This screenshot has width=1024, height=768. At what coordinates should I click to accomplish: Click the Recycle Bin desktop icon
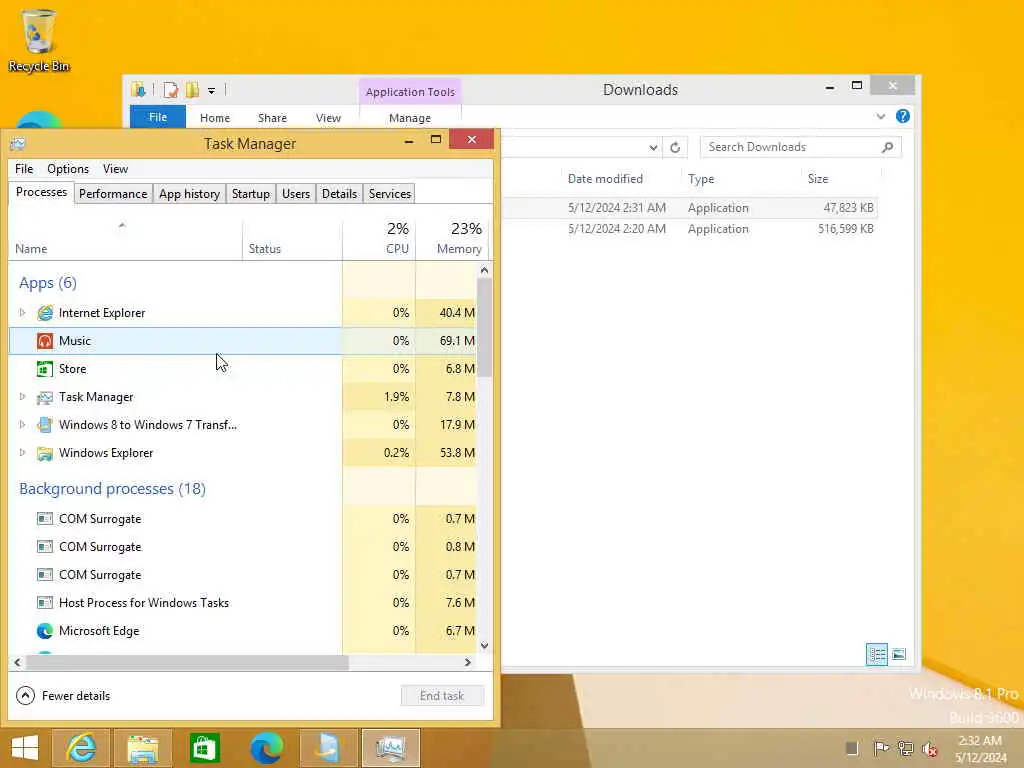click(x=39, y=40)
